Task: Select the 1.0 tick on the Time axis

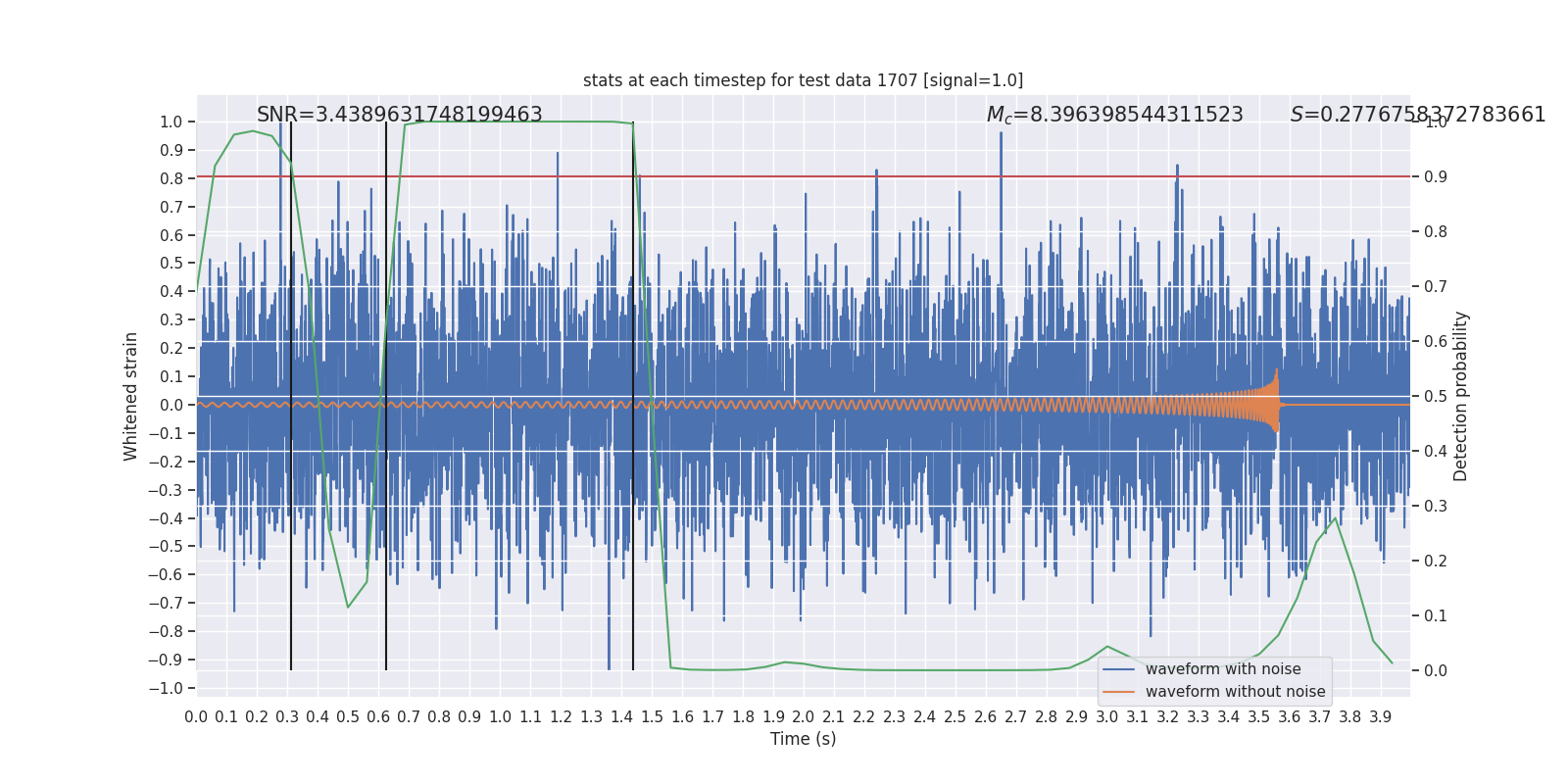Action: (x=500, y=717)
